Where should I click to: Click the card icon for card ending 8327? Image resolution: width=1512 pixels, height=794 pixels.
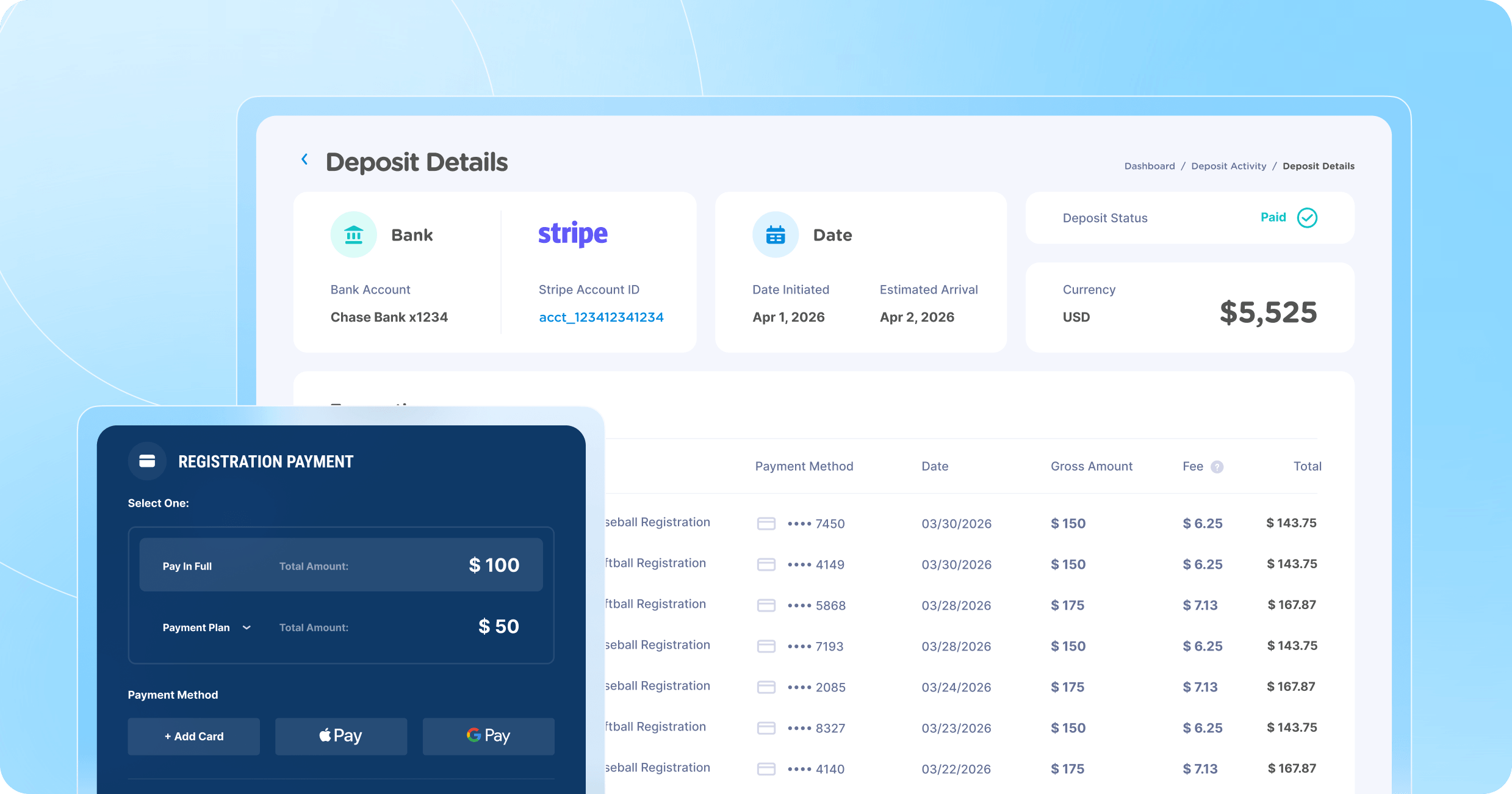coord(766,728)
